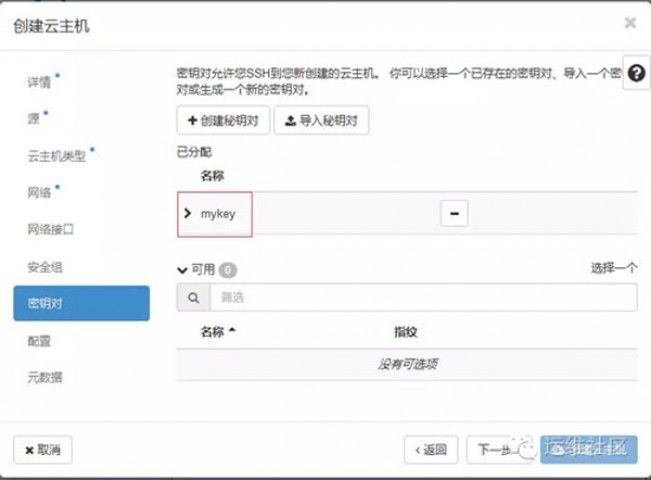The height and width of the screenshot is (480, 651).
Task: Open the 元数据 tab
Action: coord(44,377)
